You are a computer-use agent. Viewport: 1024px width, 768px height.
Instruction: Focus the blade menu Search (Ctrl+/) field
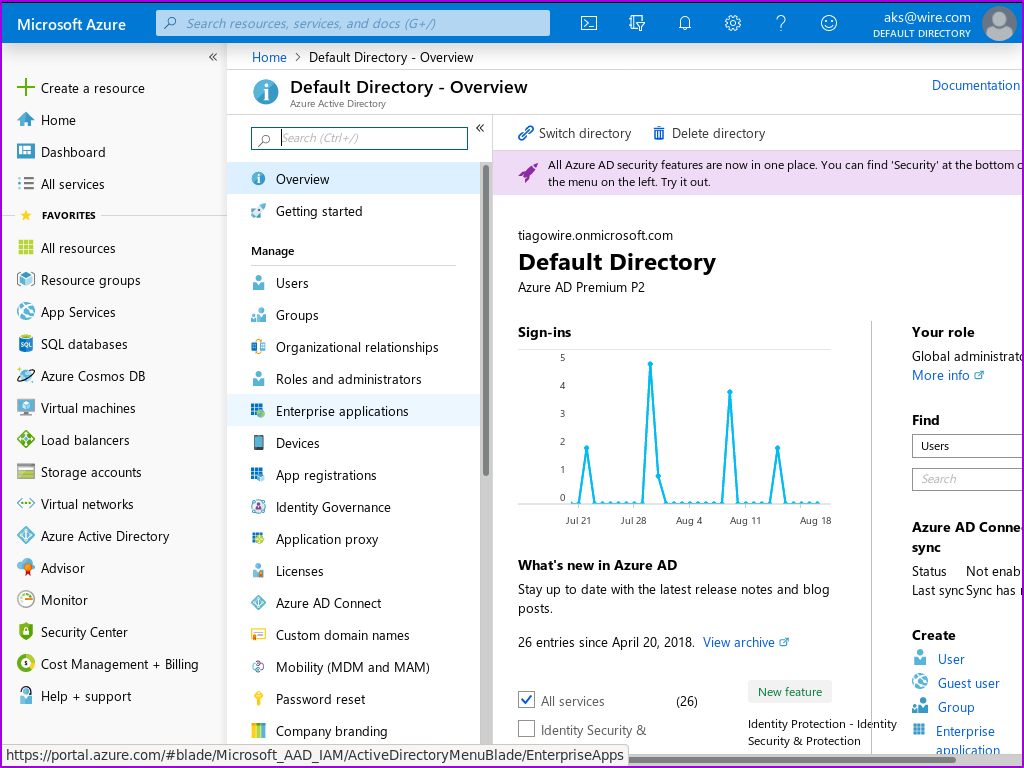(x=359, y=138)
